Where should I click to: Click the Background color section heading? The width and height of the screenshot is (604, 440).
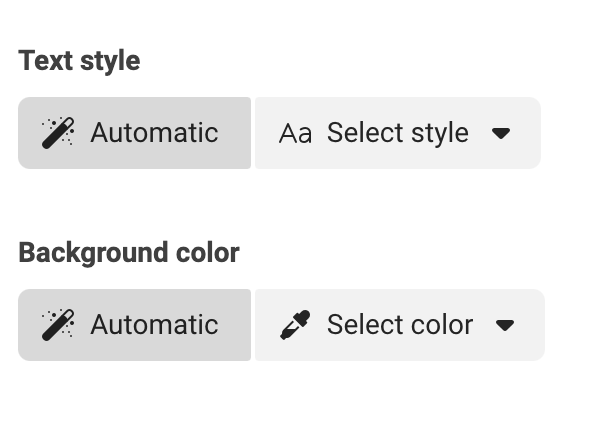[x=129, y=253]
